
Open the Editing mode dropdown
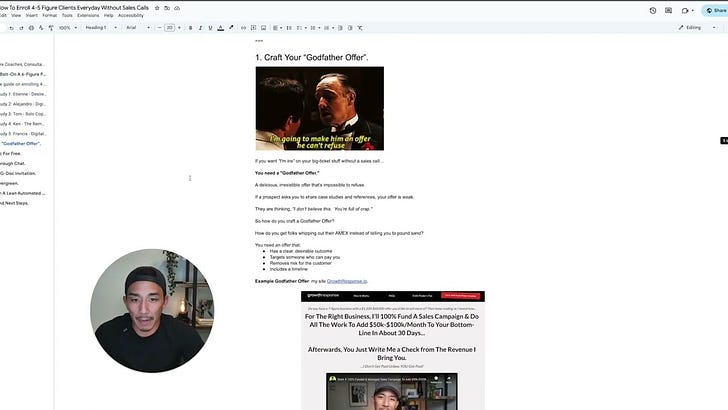pyautogui.click(x=696, y=28)
